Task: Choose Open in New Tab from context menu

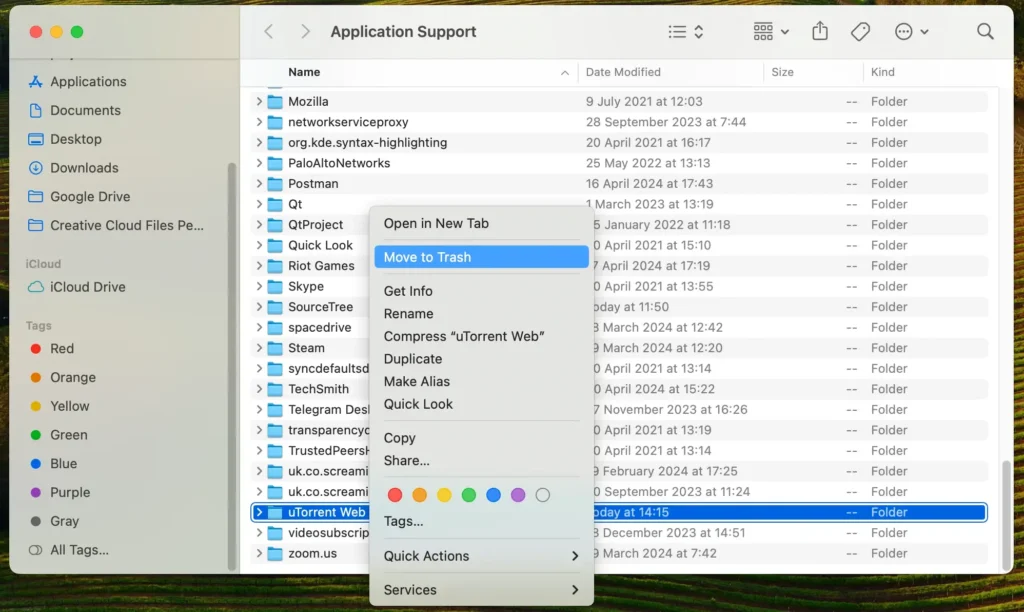Action: click(481, 223)
